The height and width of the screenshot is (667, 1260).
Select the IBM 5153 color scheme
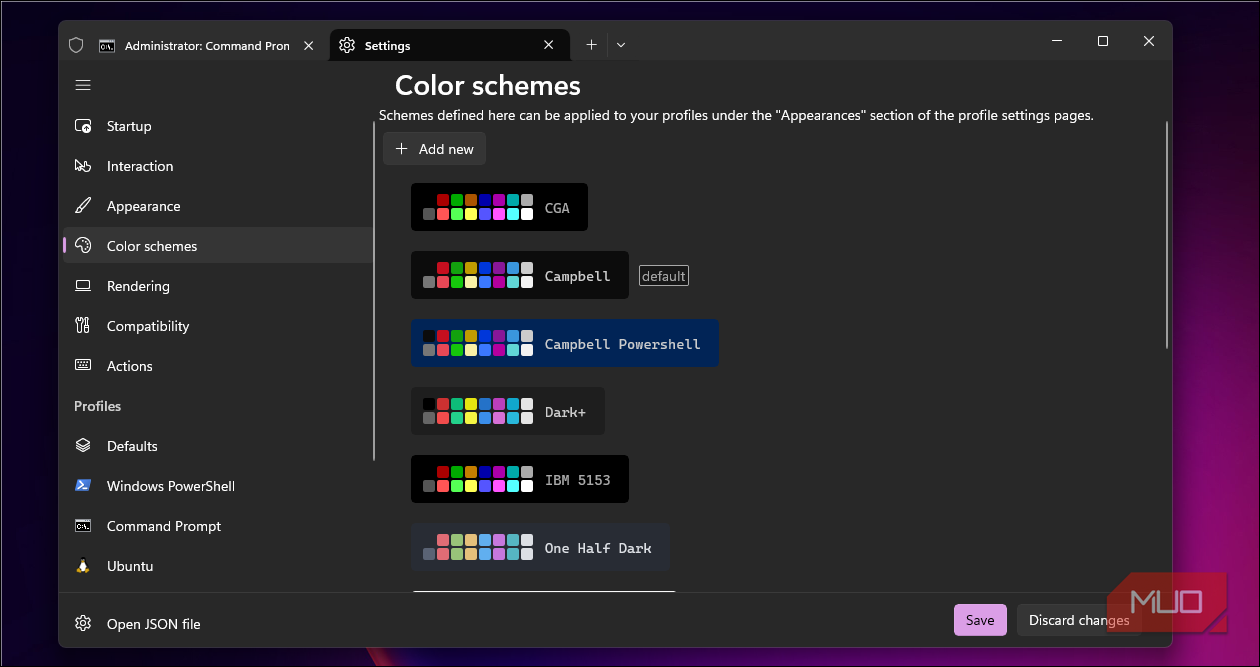519,479
